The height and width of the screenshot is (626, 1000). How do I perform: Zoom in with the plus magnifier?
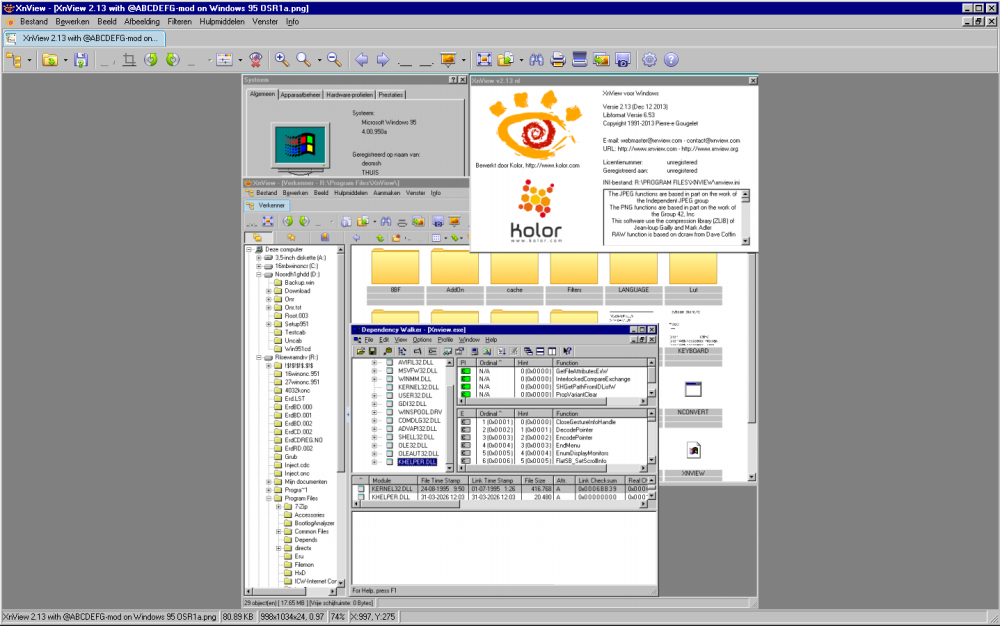coord(281,60)
